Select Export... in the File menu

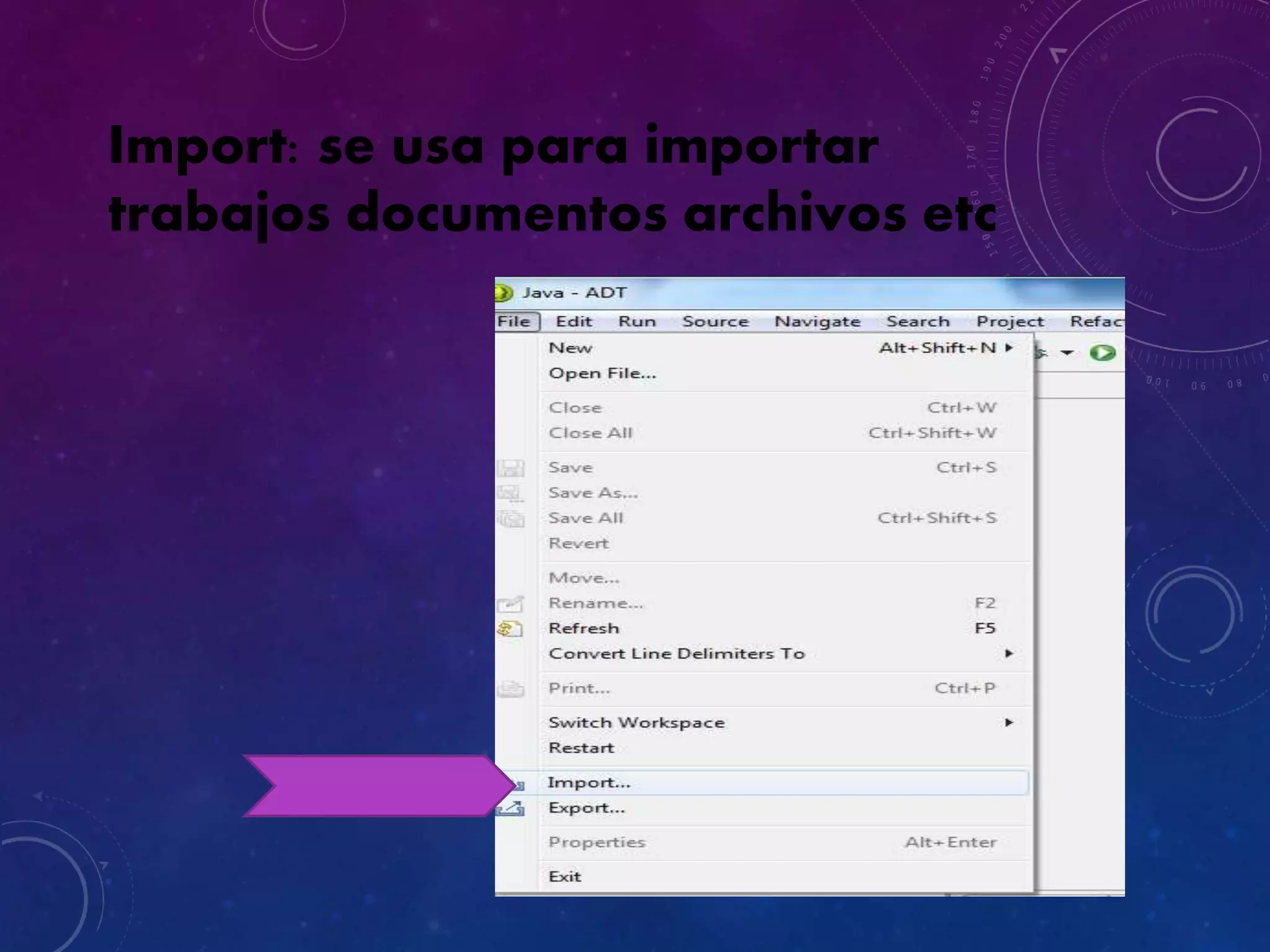click(x=784, y=808)
